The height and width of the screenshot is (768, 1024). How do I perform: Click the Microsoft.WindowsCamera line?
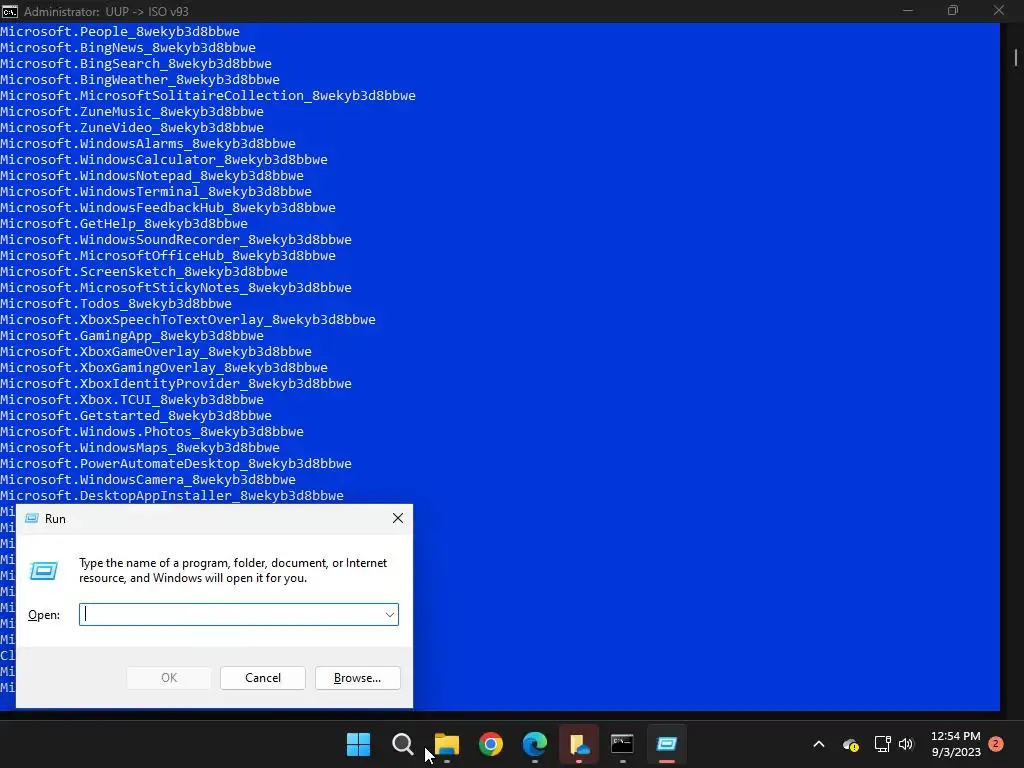[x=148, y=479]
